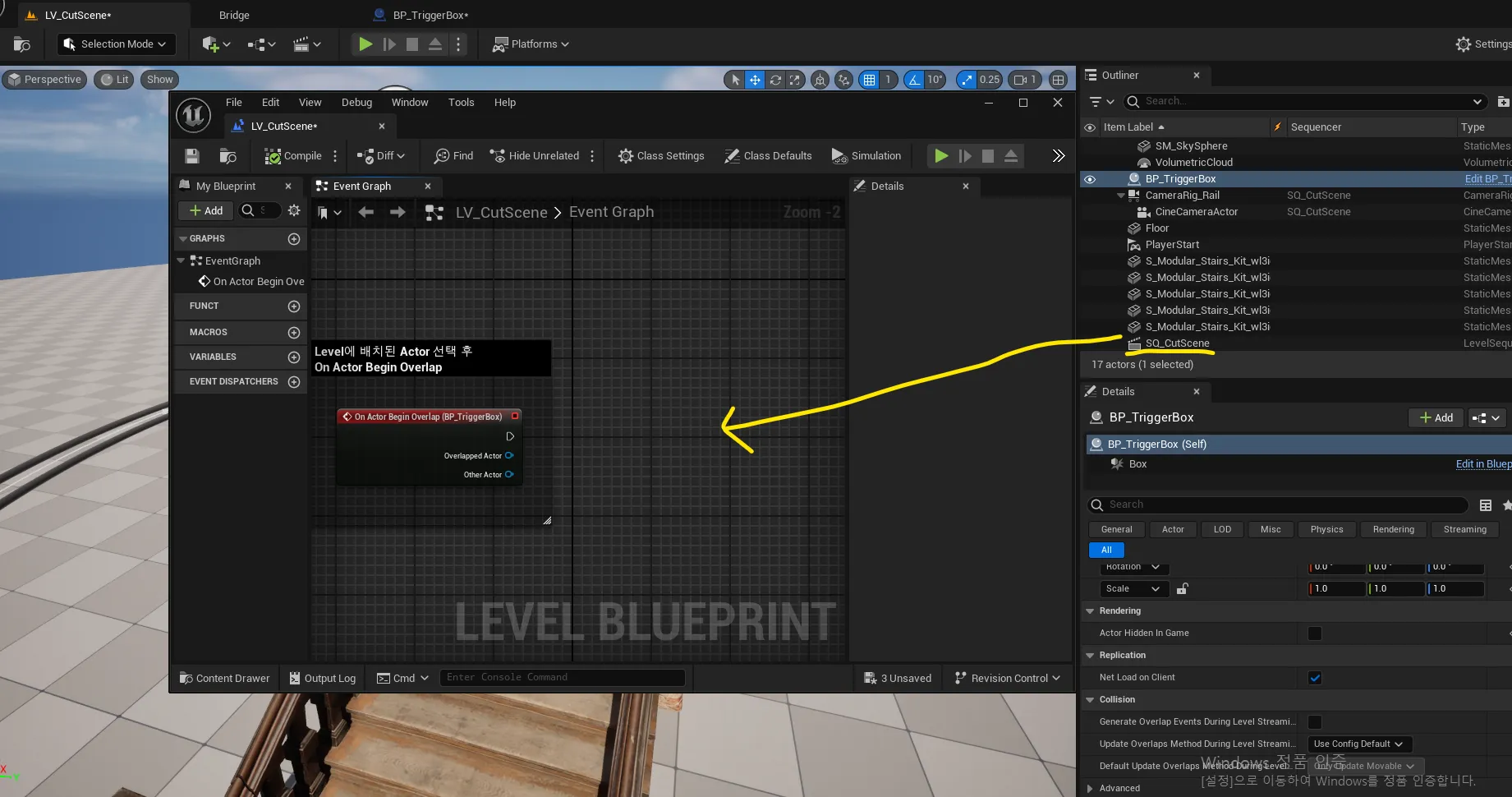The width and height of the screenshot is (1512, 797).
Task: Select the viewport Select Objects arrow tool
Action: [735, 80]
